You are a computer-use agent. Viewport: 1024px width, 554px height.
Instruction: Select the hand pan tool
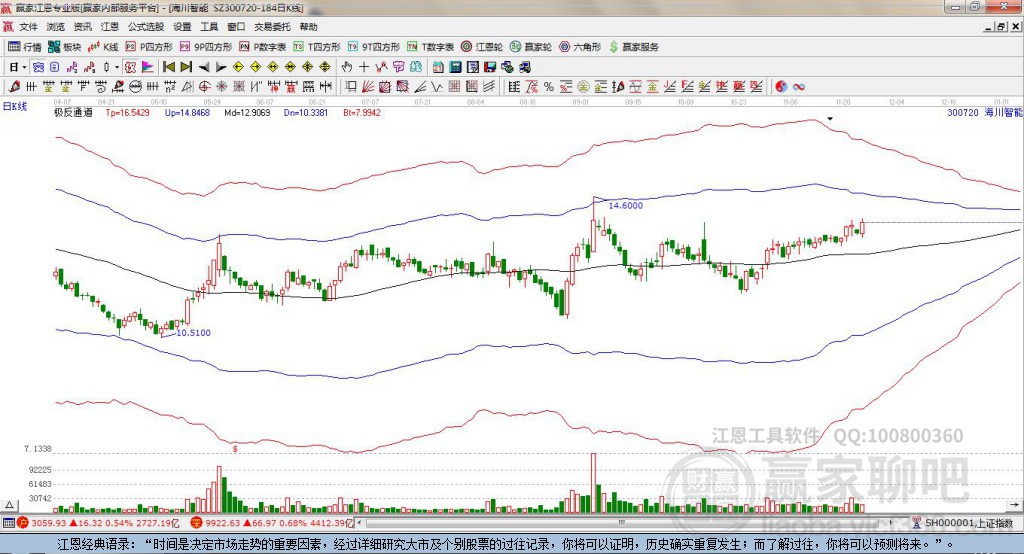(347, 67)
